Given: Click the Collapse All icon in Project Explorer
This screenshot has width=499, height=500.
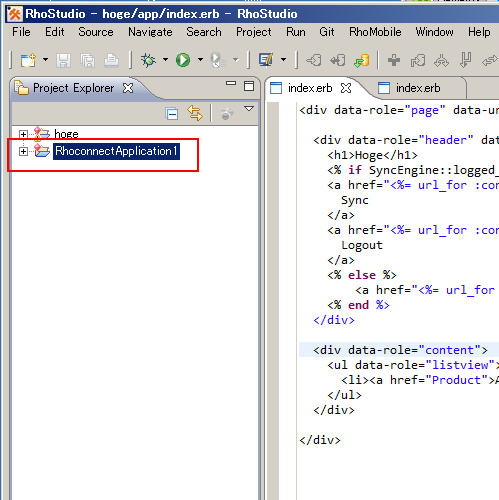Looking at the screenshot, I should [x=172, y=114].
